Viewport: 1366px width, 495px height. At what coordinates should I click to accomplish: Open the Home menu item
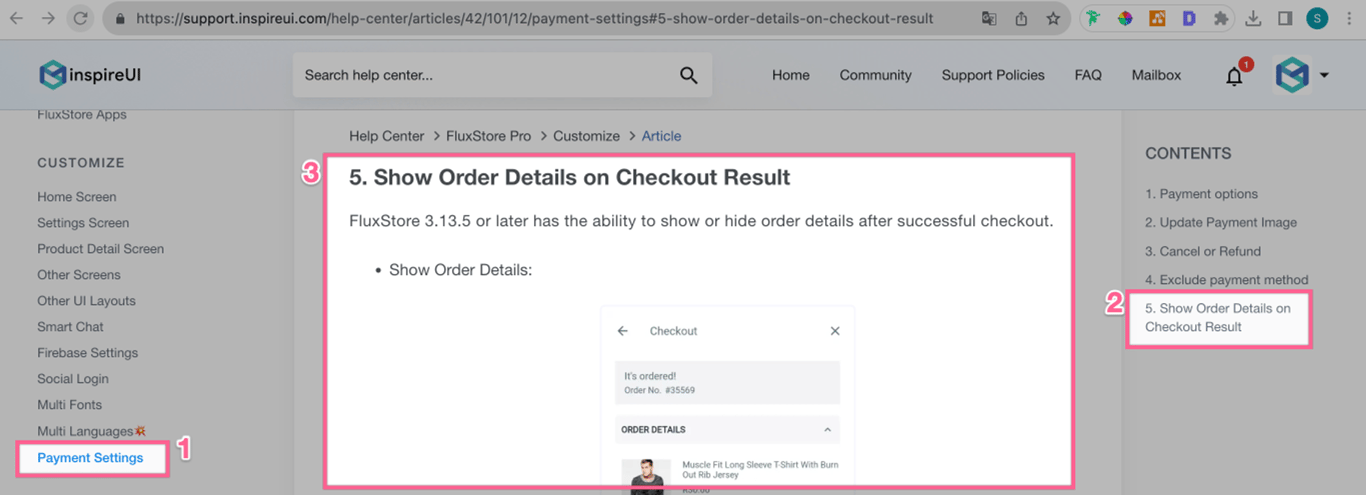[x=791, y=75]
